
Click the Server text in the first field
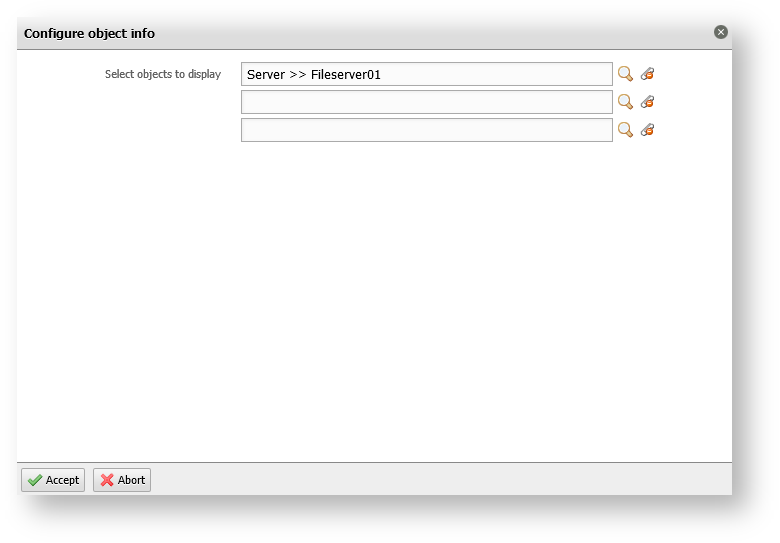point(266,75)
